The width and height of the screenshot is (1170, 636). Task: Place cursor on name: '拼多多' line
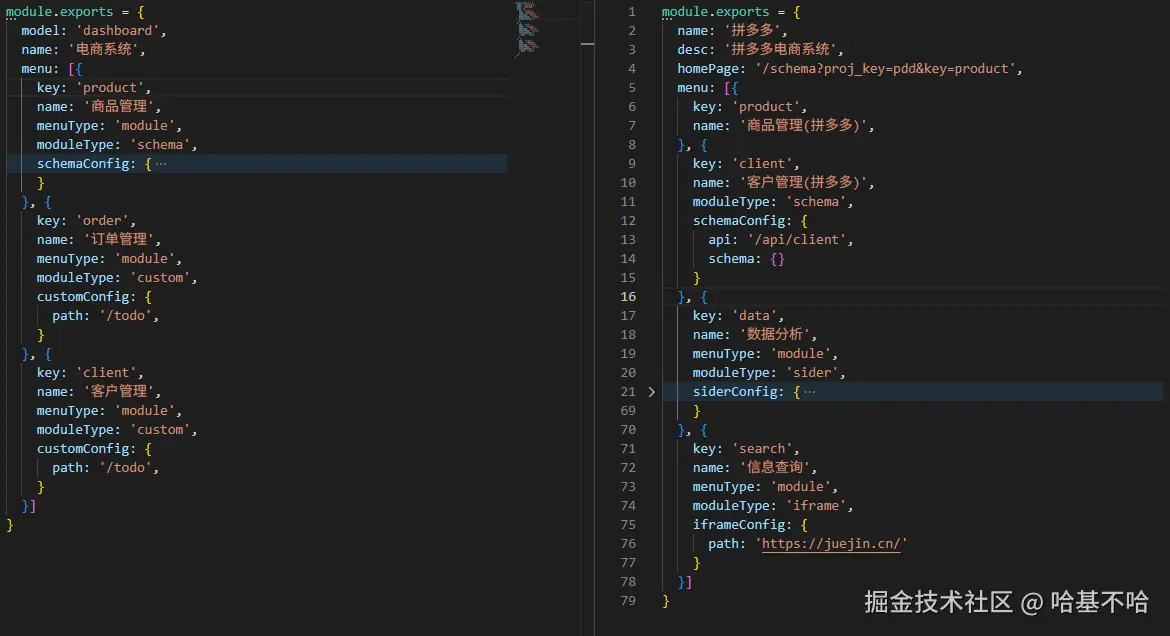pos(732,31)
